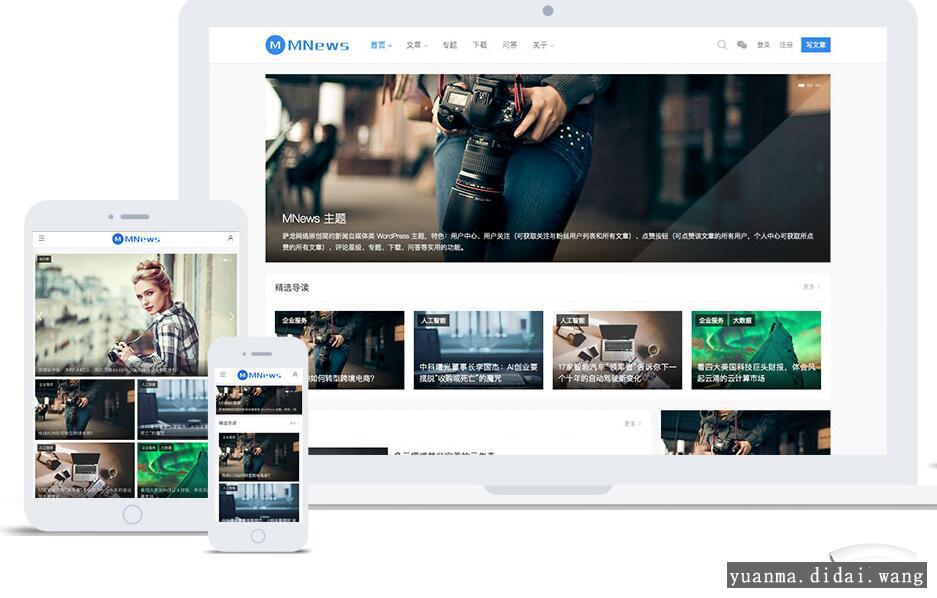
Task: Open the tablet laptop-on-desk article thumbnail
Action: [84, 471]
